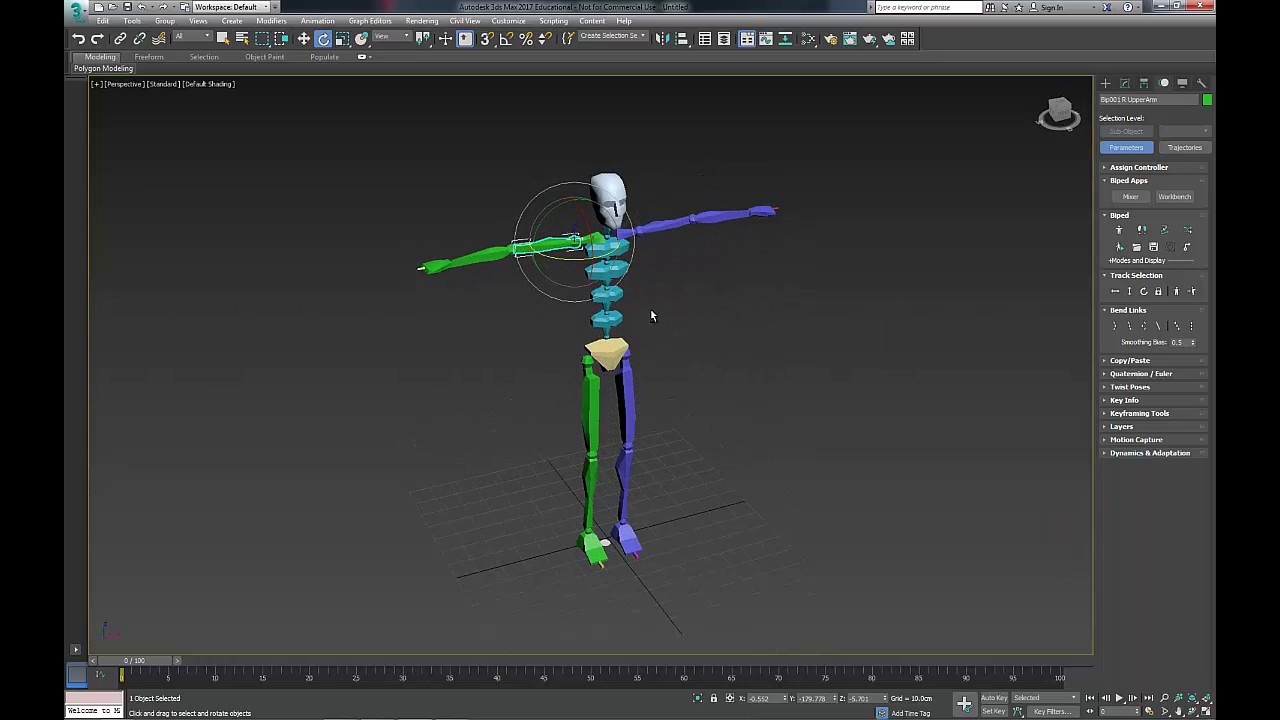Open the Workspace Default dropdown

click(x=232, y=7)
